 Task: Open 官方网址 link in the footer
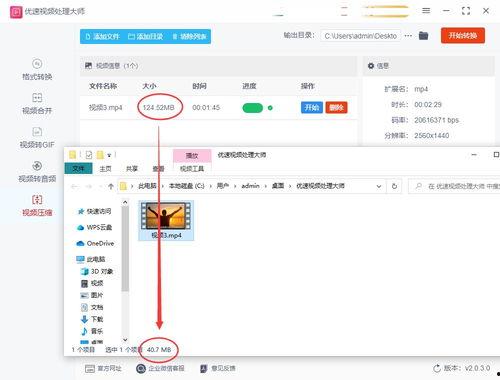pos(103,368)
